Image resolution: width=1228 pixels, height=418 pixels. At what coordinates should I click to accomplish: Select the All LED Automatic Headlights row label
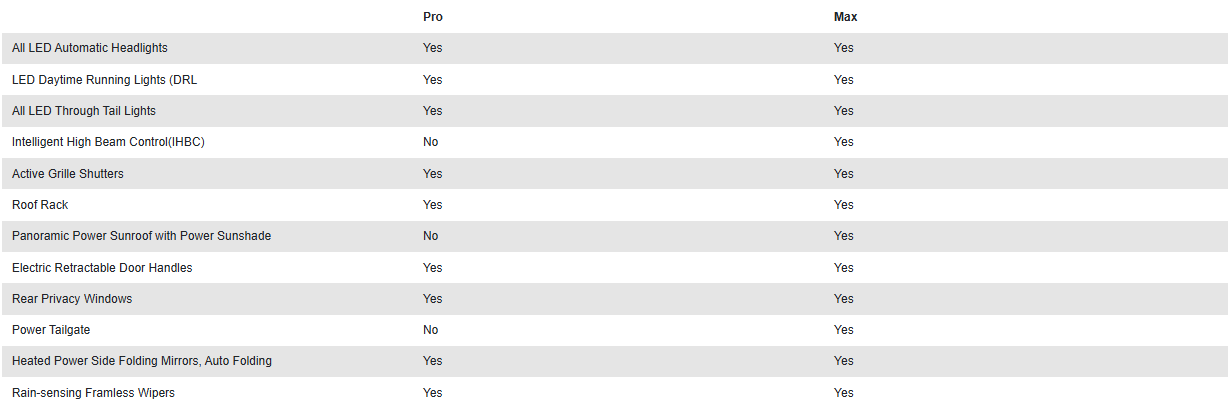[90, 48]
